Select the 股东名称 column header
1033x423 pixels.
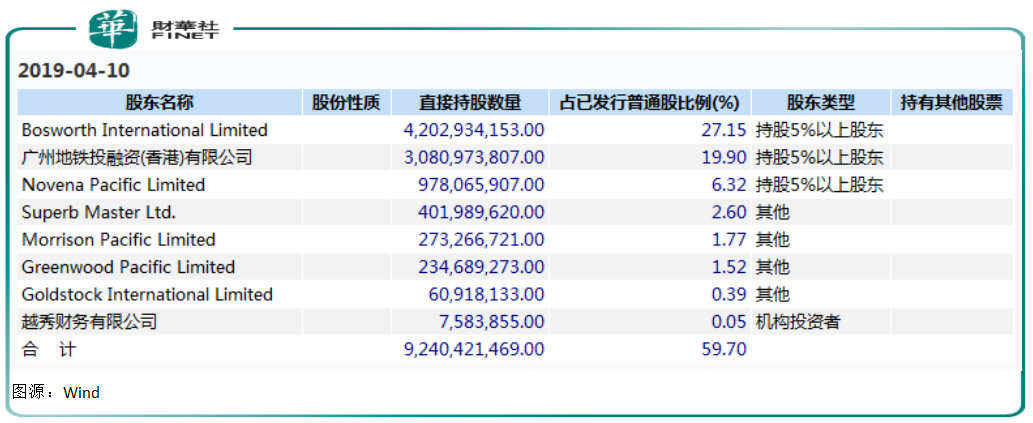click(x=159, y=103)
